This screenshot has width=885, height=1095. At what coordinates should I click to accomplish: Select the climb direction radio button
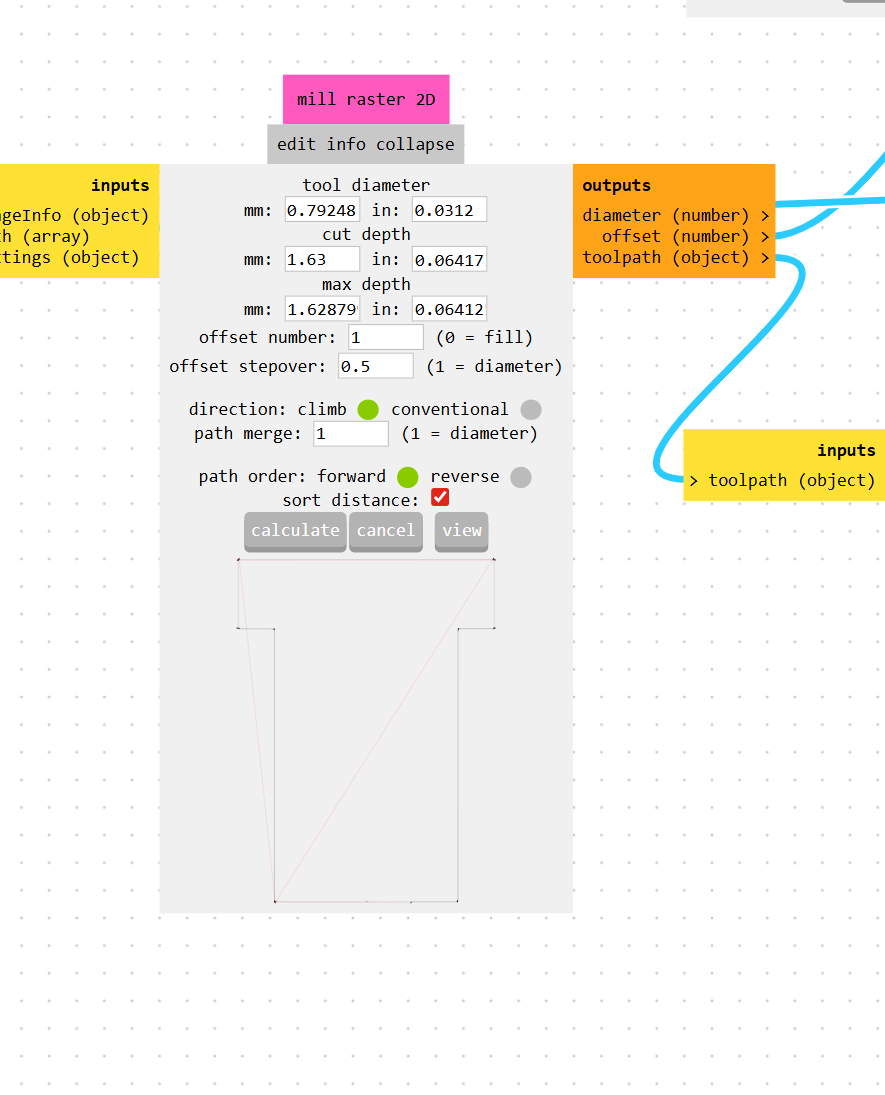click(x=368, y=410)
